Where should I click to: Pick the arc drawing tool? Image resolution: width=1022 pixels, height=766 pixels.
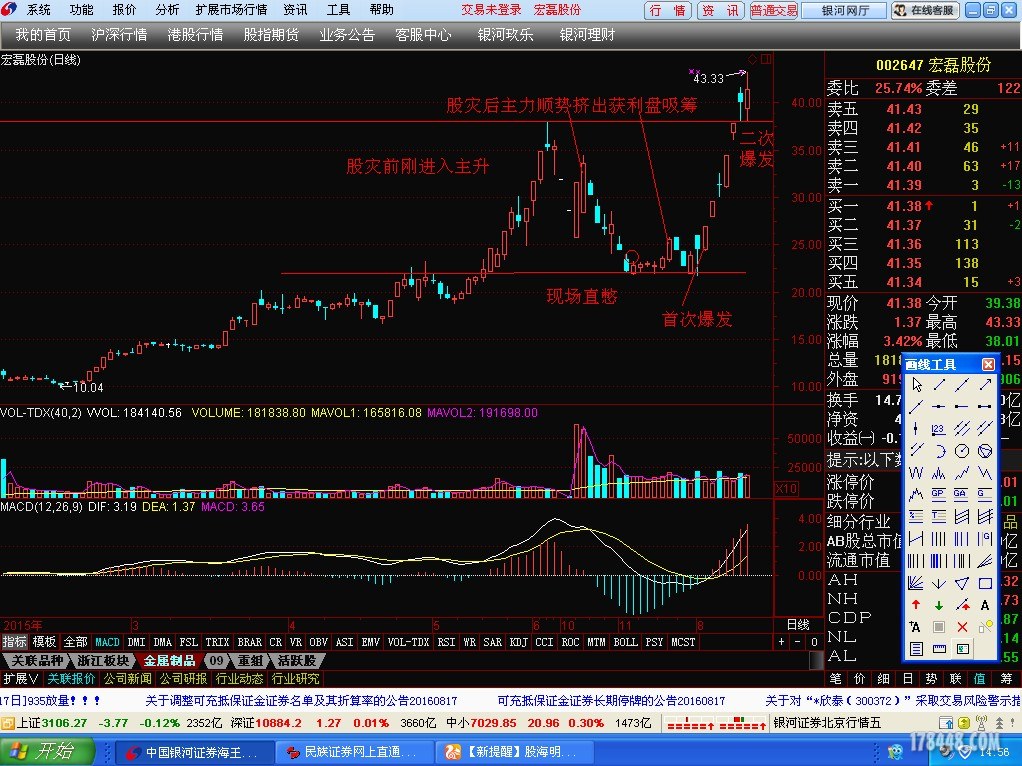940,450
